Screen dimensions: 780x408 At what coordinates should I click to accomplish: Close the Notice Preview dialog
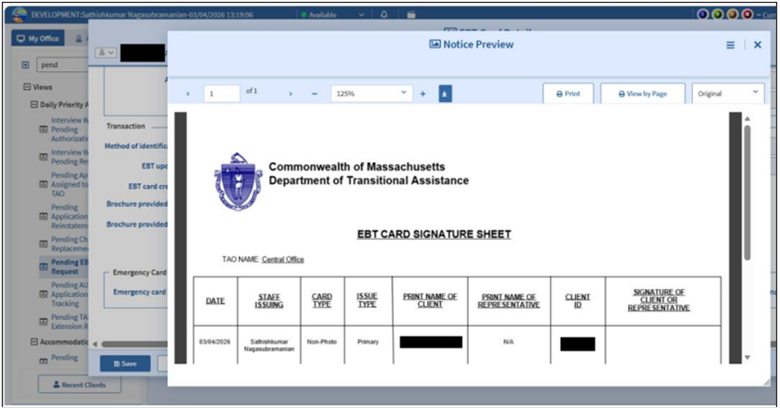coord(757,45)
